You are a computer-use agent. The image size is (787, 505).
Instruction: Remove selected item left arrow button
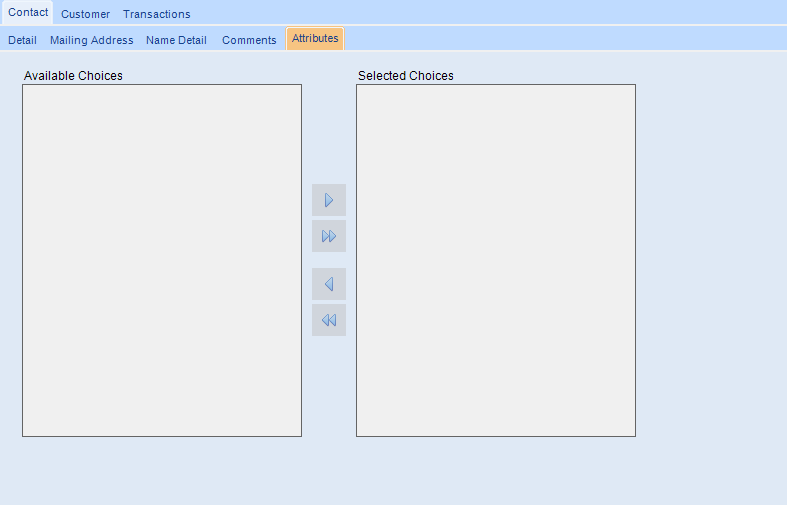(329, 284)
